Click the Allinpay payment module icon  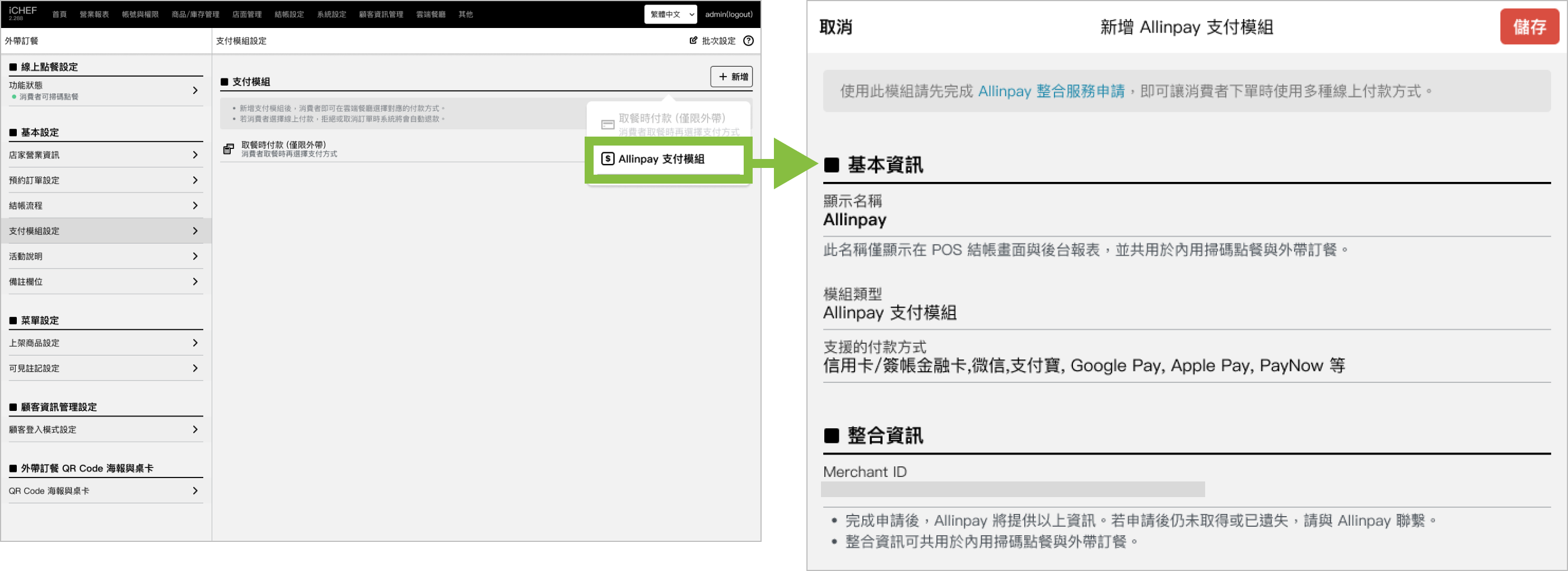tap(607, 159)
